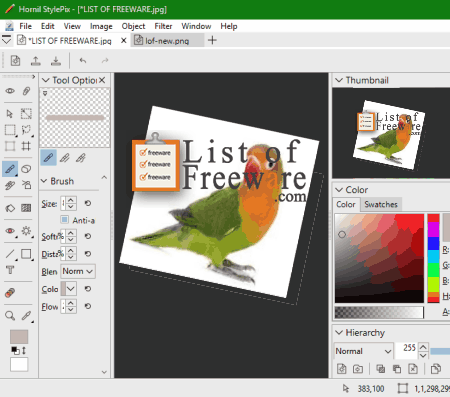Select the crop grid tool
Image resolution: width=450 pixels, height=397 pixels.
[x=26, y=146]
